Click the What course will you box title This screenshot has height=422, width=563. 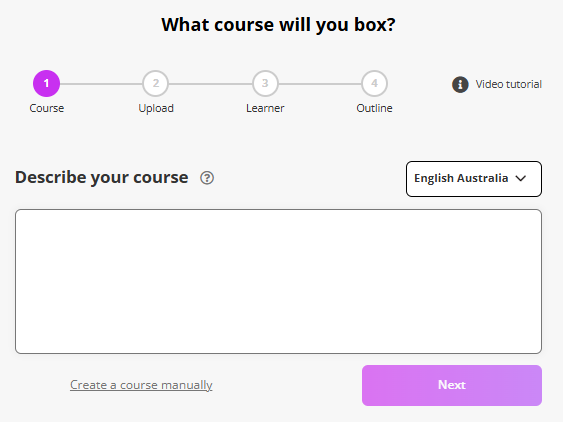coord(278,25)
